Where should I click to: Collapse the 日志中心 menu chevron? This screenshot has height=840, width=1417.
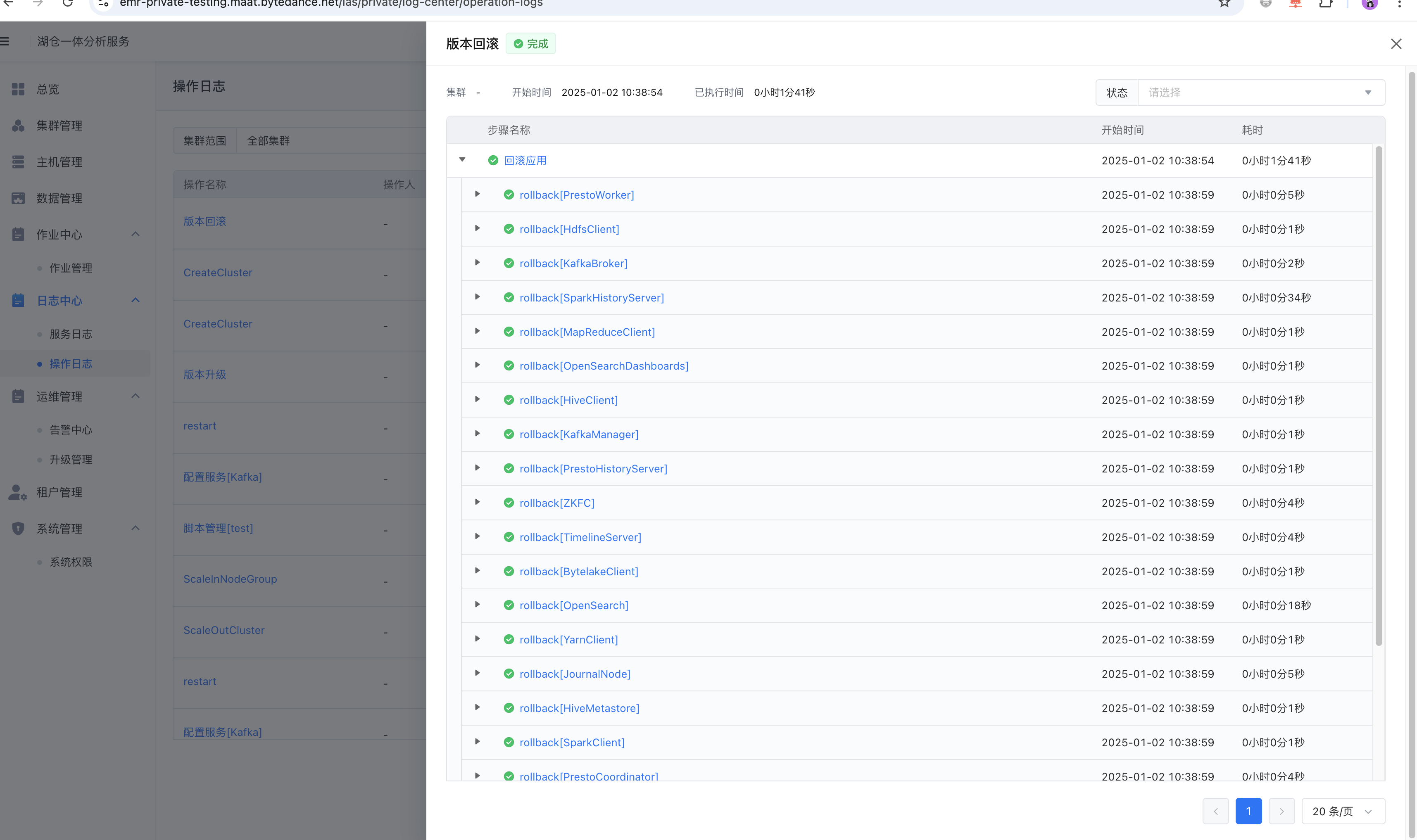point(136,300)
